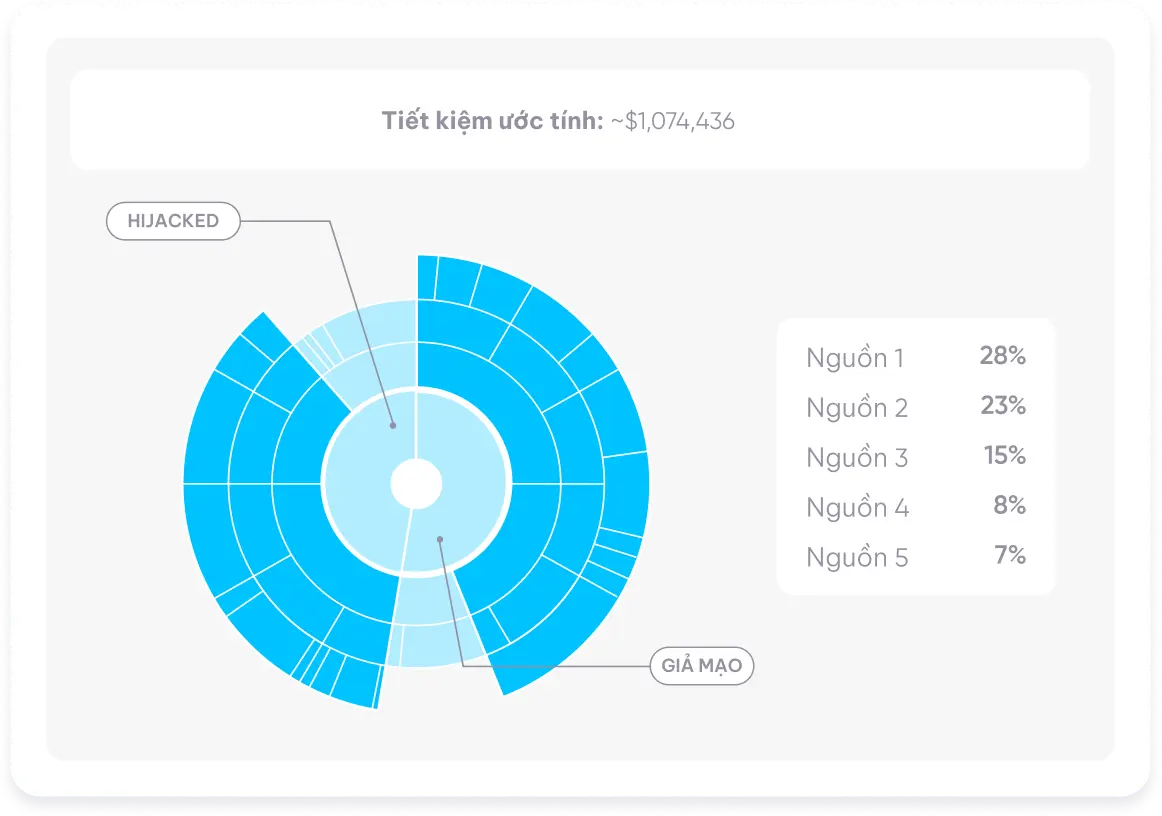Choose Nguồn 3 in the source list
This screenshot has height=816, width=1162.
click(857, 458)
